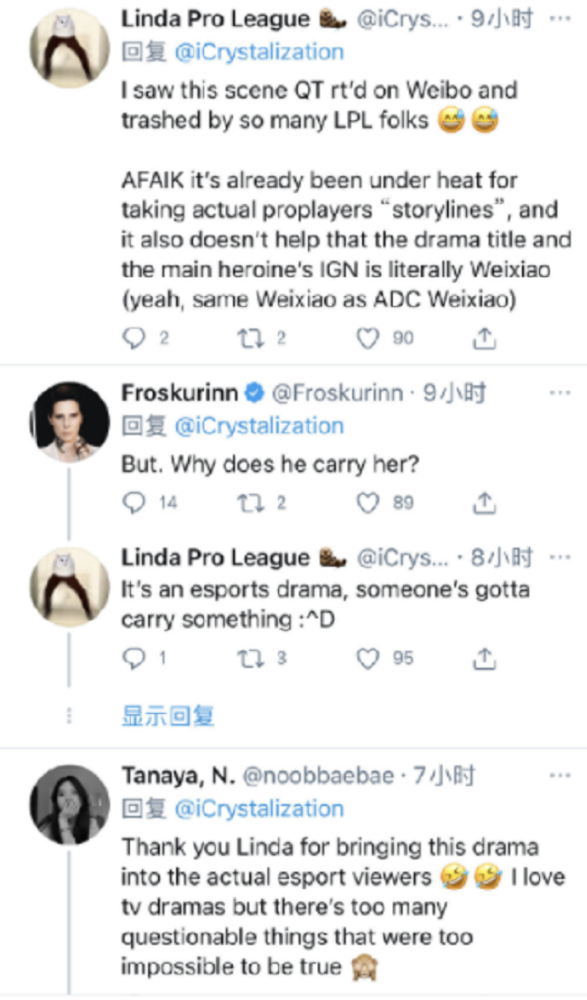Expand hidden replies via 显示回复
This screenshot has height=1000, width=587.
coord(168,716)
